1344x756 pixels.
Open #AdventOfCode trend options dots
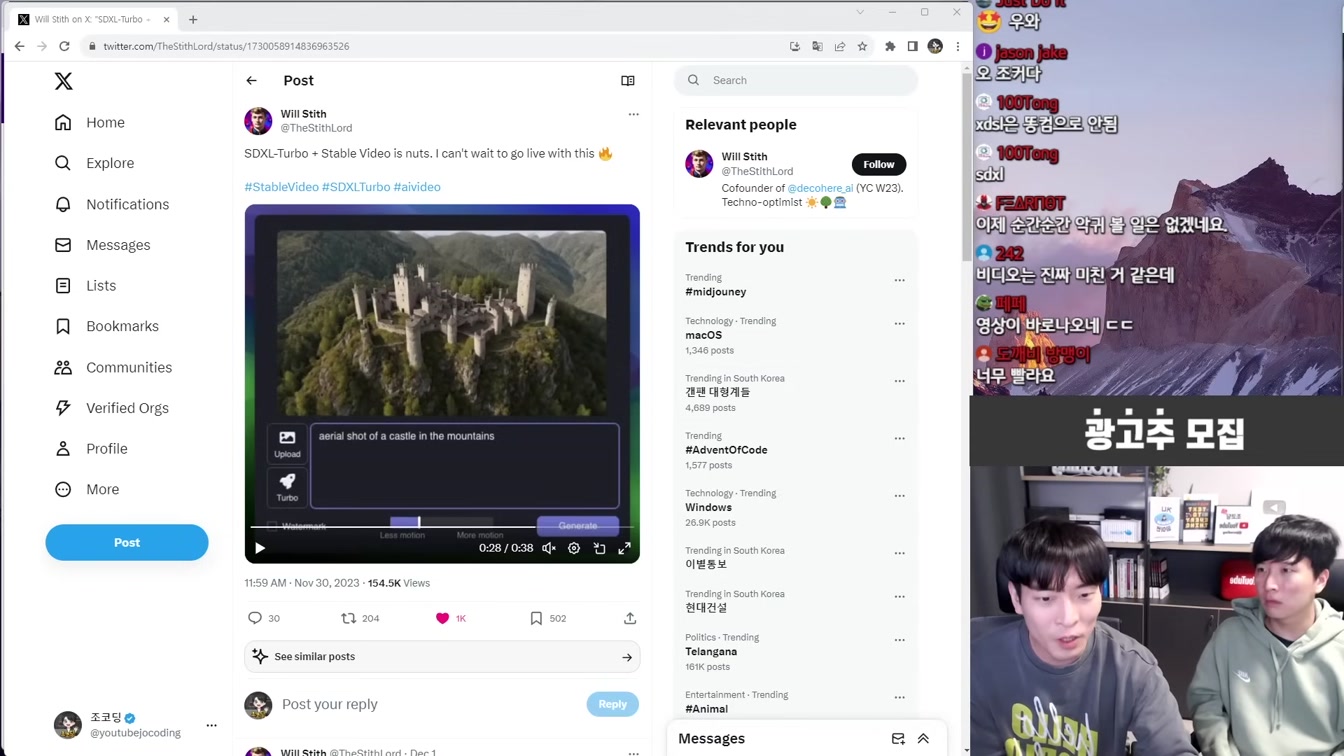[x=899, y=438]
